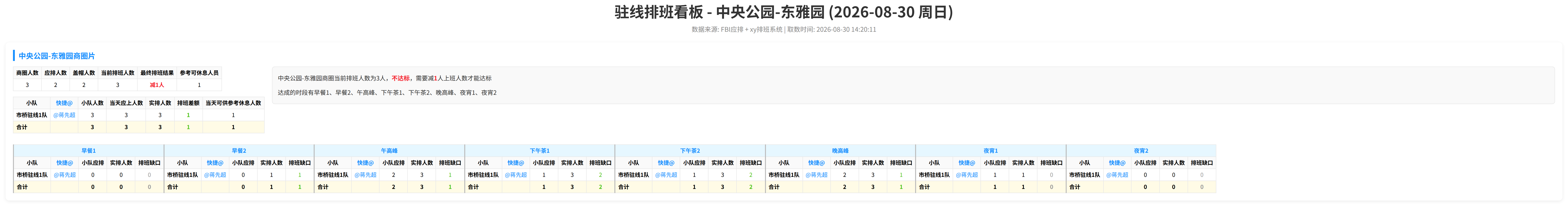
Task: Click the 小队 header in team summary table
Action: pos(32,103)
